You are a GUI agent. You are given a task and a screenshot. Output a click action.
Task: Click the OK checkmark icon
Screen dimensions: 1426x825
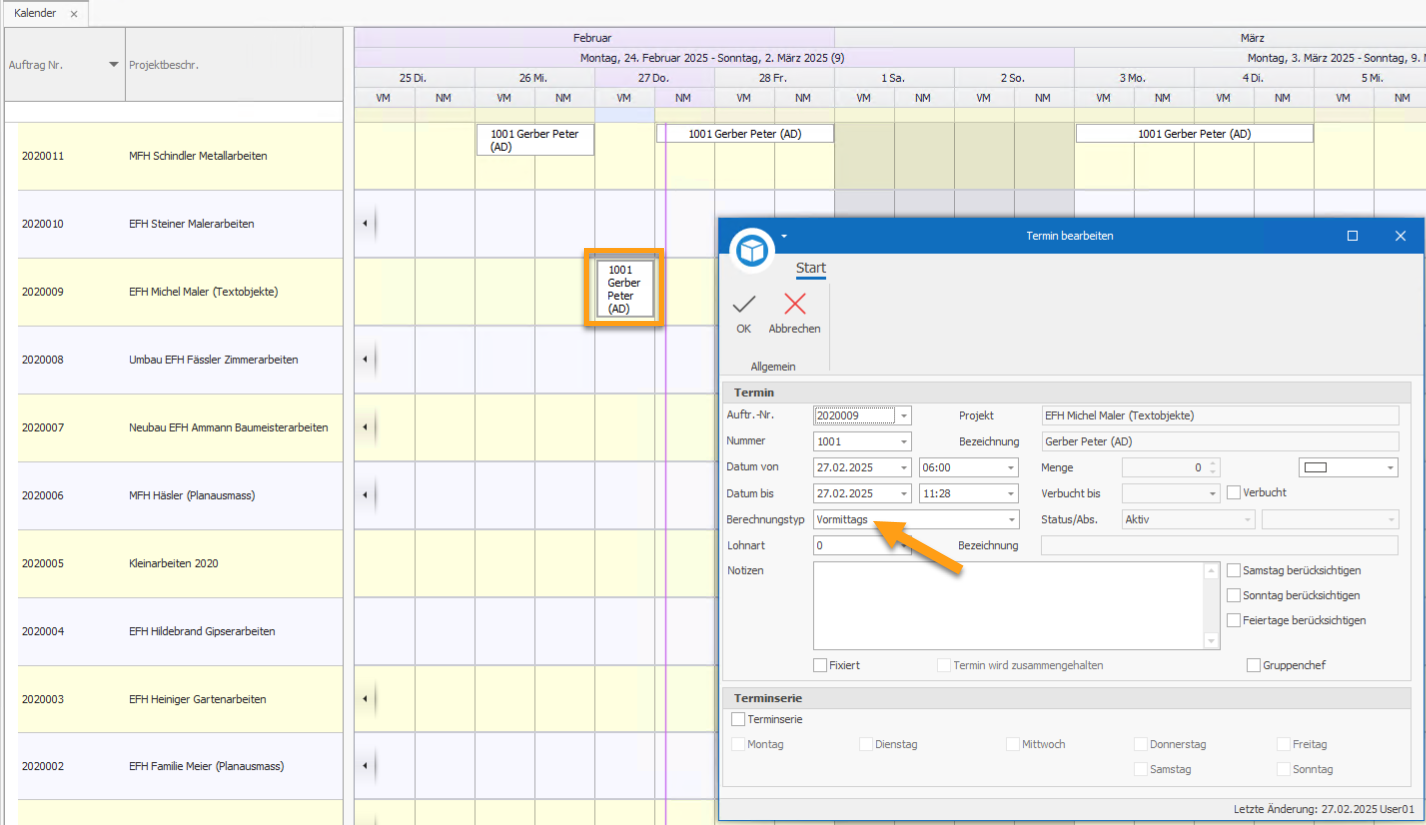743,305
